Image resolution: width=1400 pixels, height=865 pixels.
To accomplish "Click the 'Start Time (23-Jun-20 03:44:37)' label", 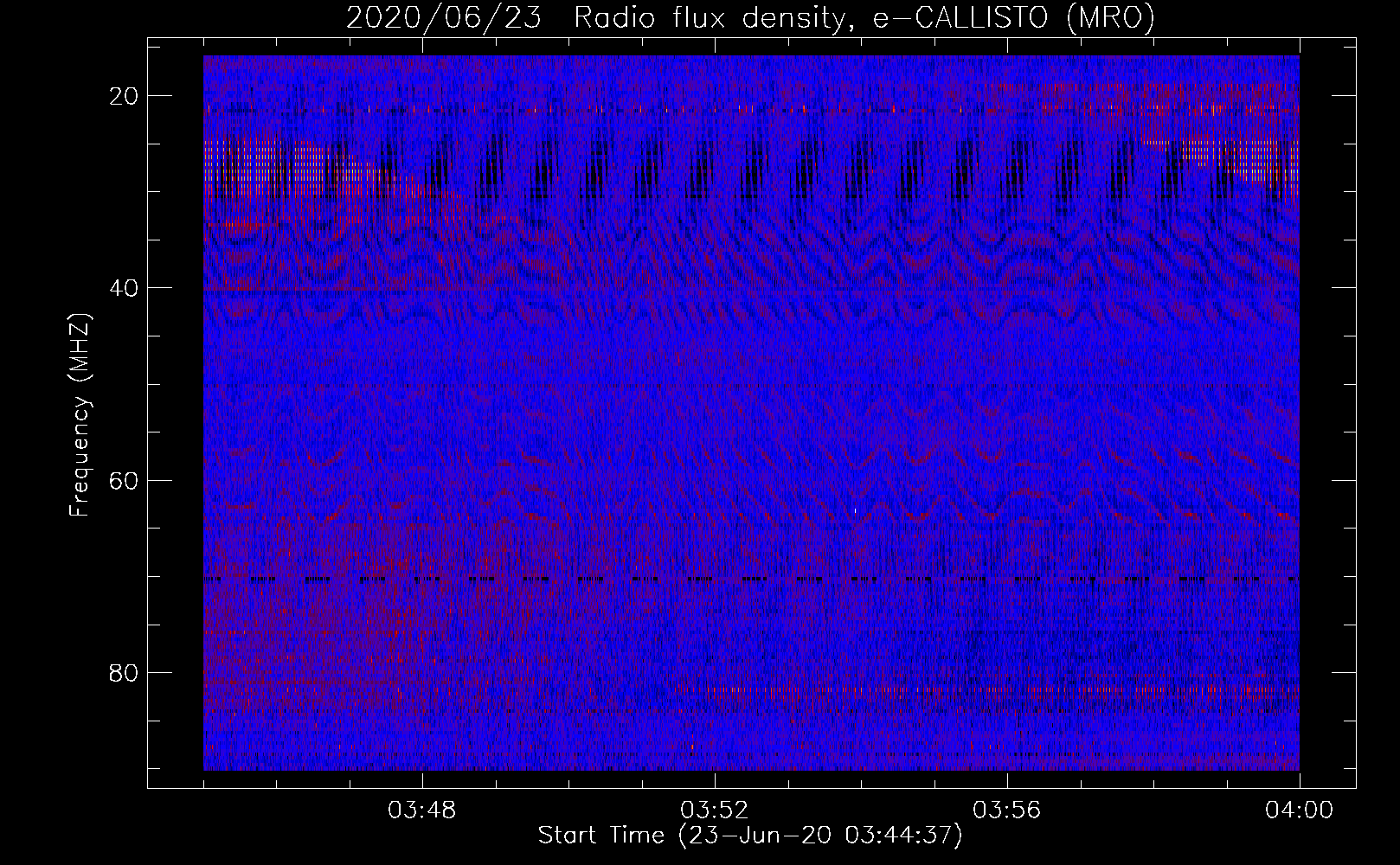I will pyautogui.click(x=750, y=836).
